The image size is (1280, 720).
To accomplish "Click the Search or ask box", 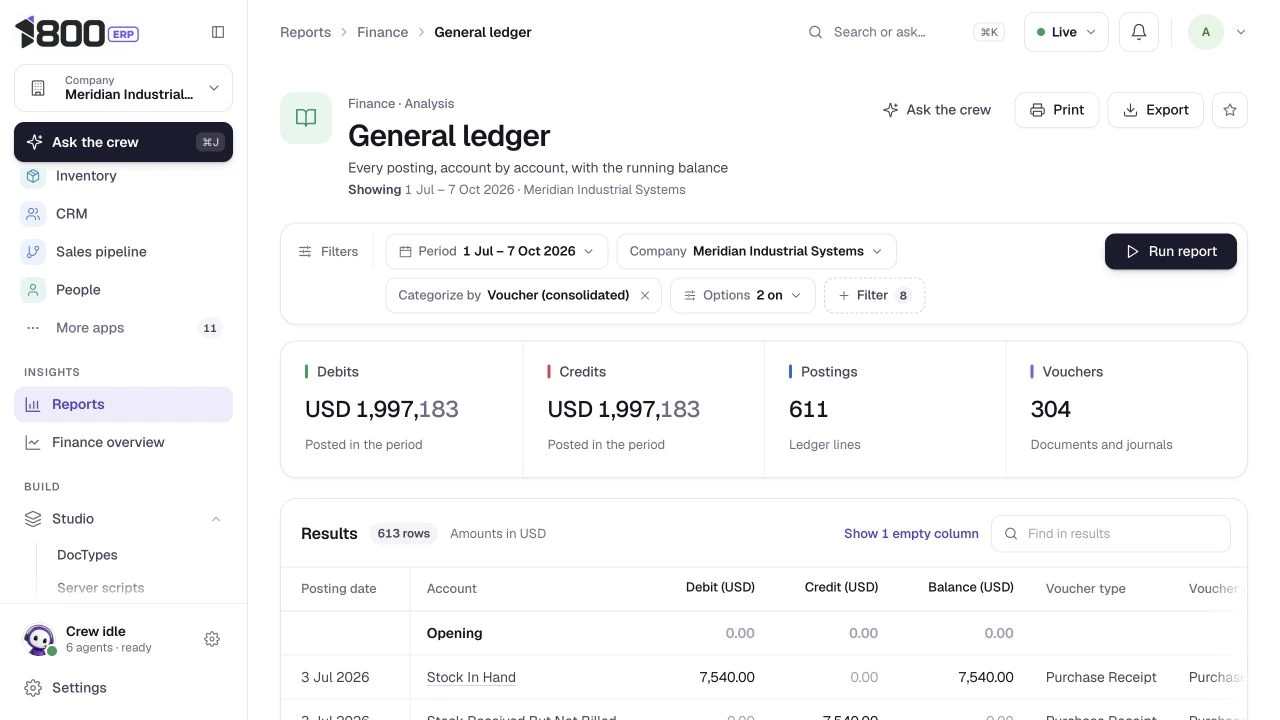I will point(904,32).
